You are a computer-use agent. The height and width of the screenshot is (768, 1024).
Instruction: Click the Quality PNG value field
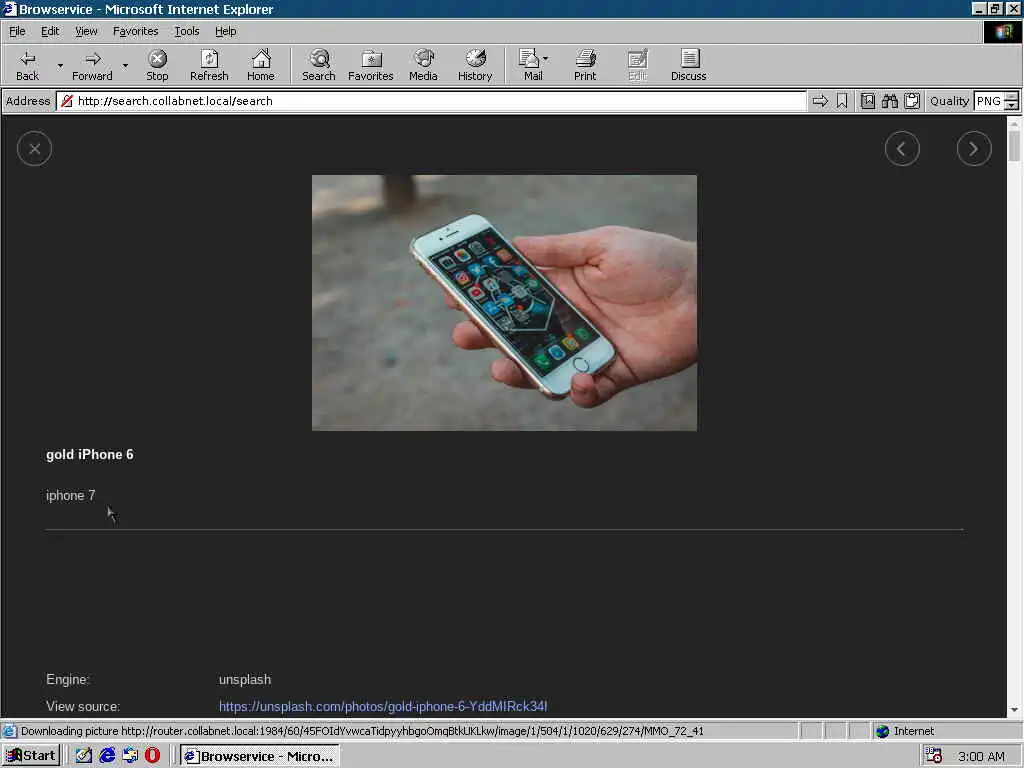point(989,101)
